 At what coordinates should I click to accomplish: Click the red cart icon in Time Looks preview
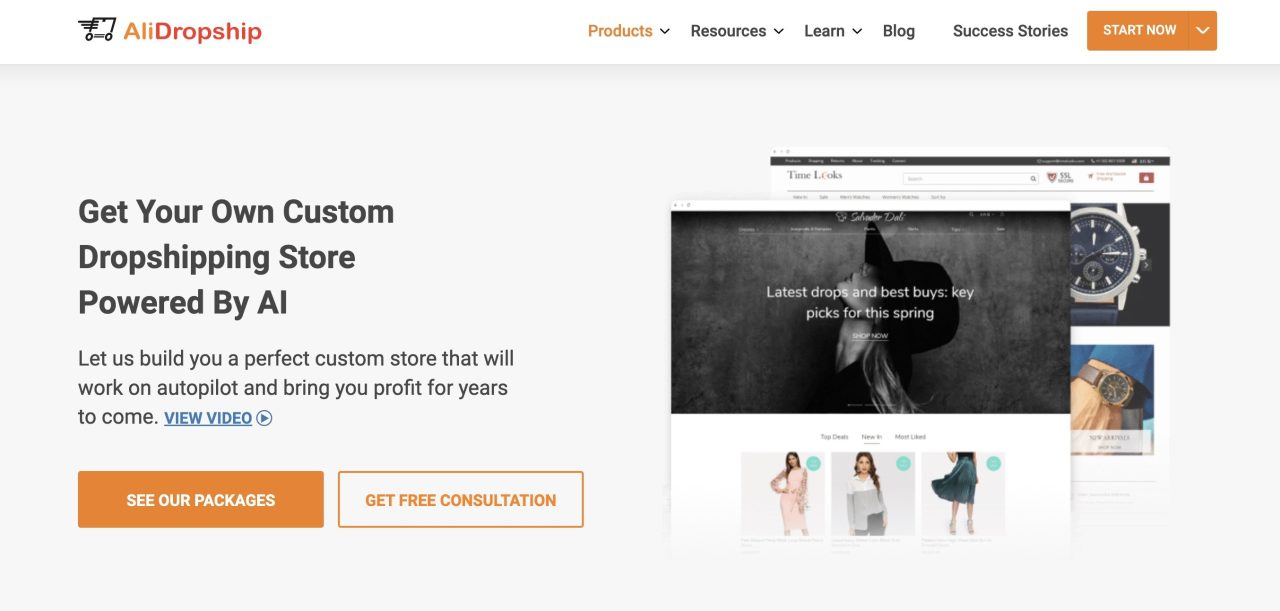[x=1146, y=178]
